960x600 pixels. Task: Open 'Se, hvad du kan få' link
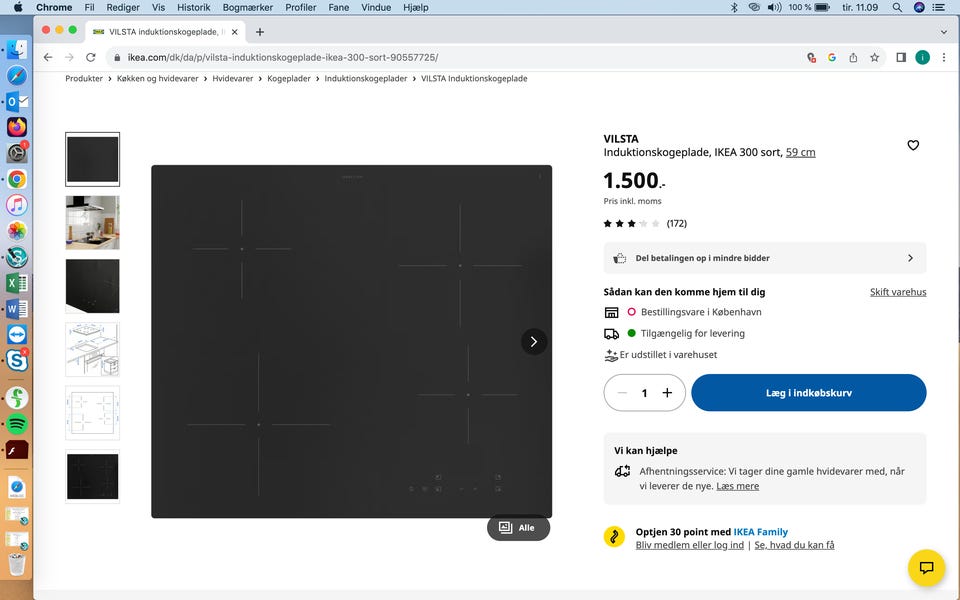794,545
